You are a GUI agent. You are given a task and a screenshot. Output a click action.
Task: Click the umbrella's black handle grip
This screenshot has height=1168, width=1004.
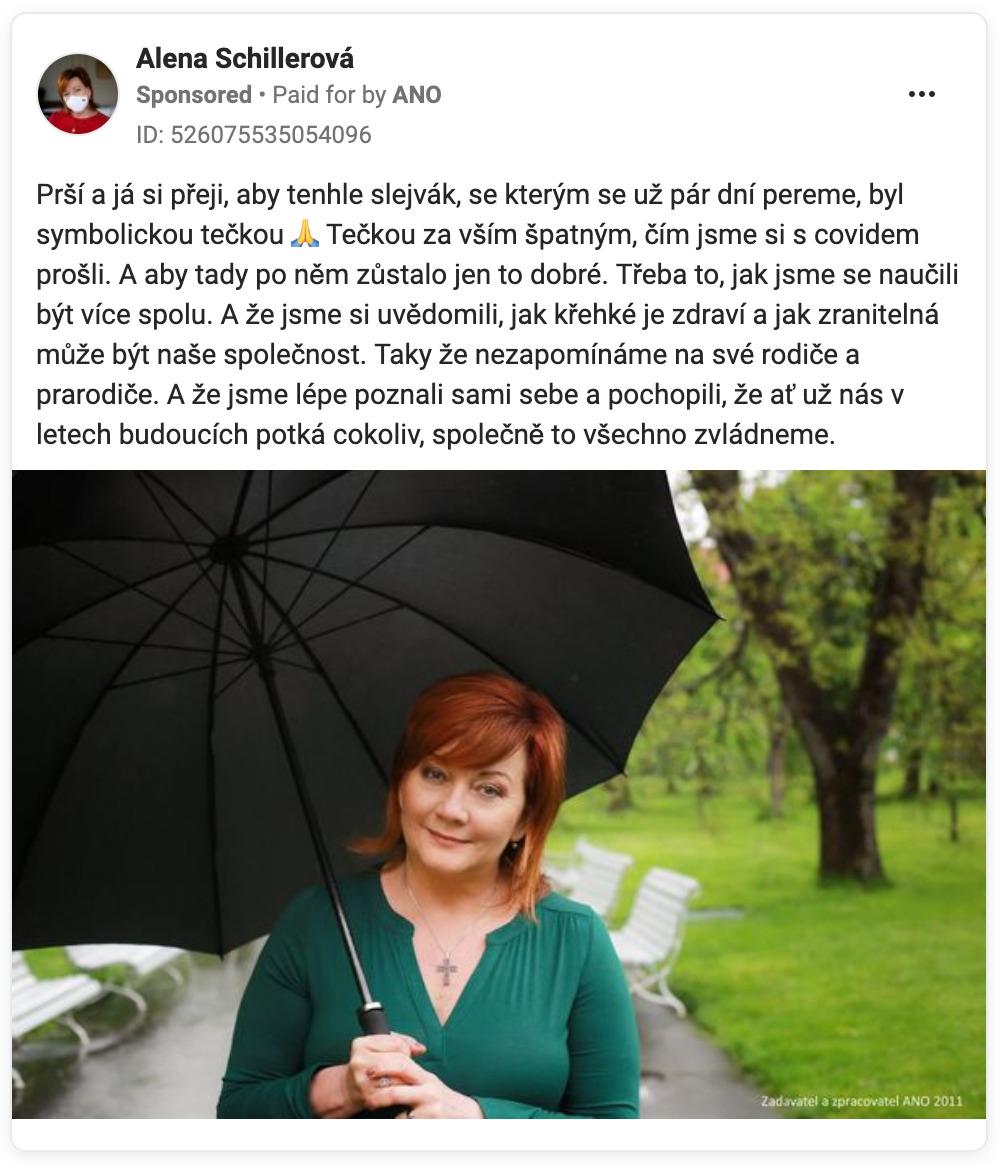point(375,1018)
